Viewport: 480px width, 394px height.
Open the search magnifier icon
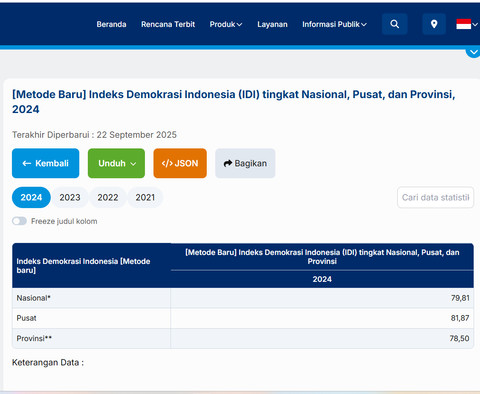click(x=395, y=24)
